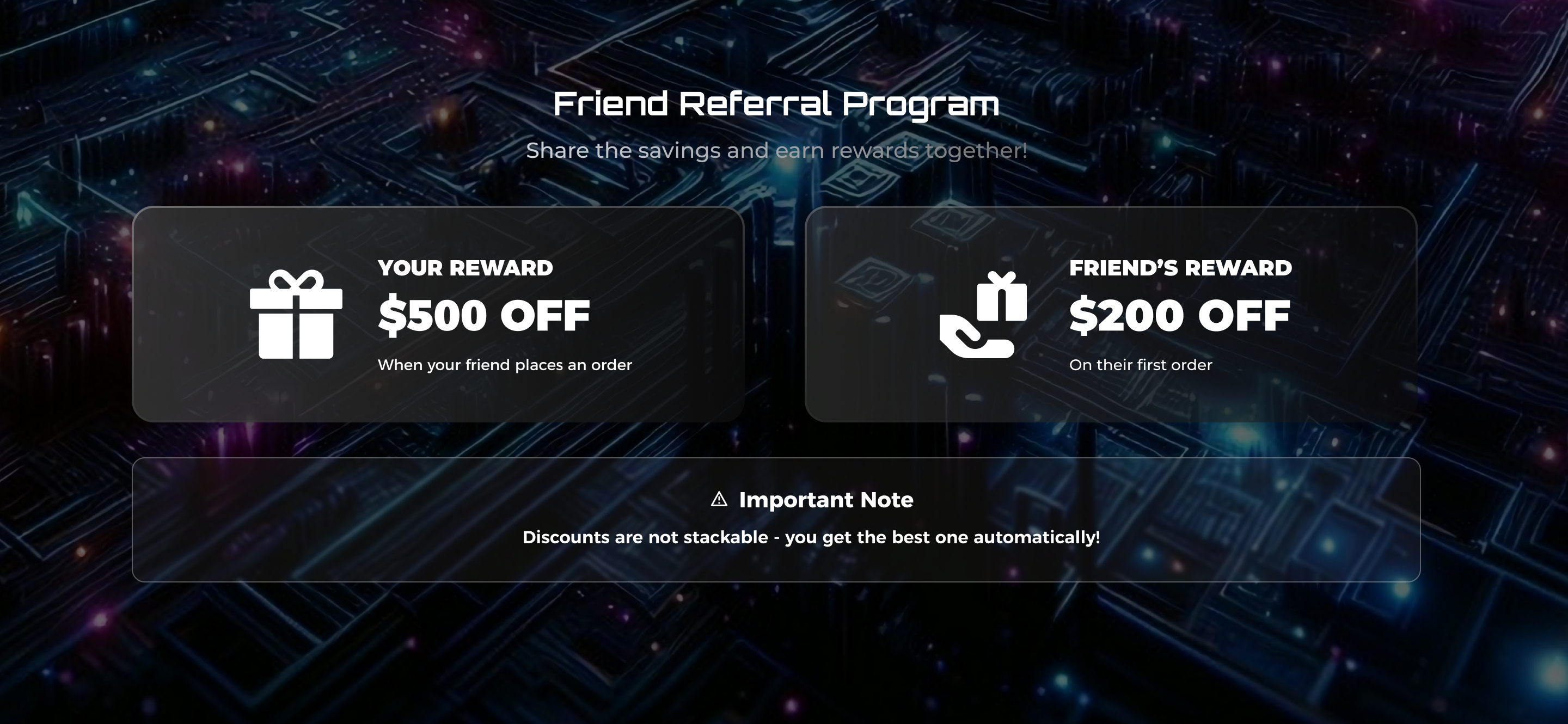Click the word 'together!' in the subtitle

(x=976, y=150)
